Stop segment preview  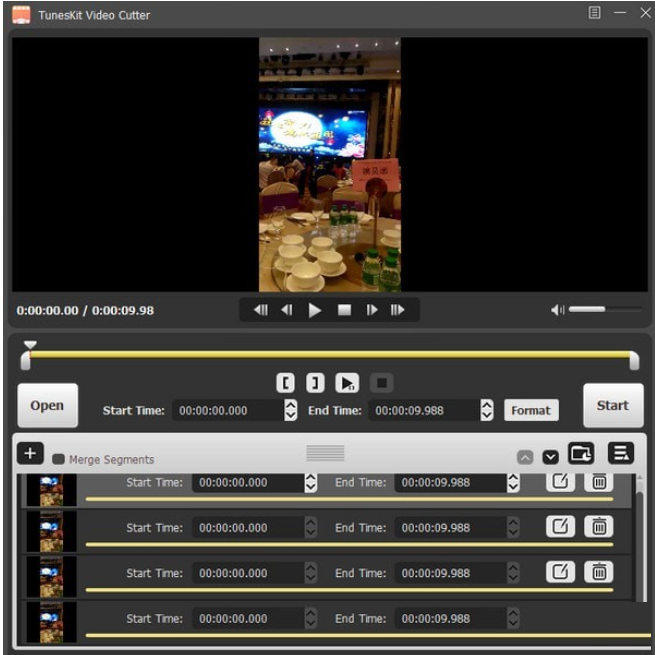pyautogui.click(x=382, y=383)
